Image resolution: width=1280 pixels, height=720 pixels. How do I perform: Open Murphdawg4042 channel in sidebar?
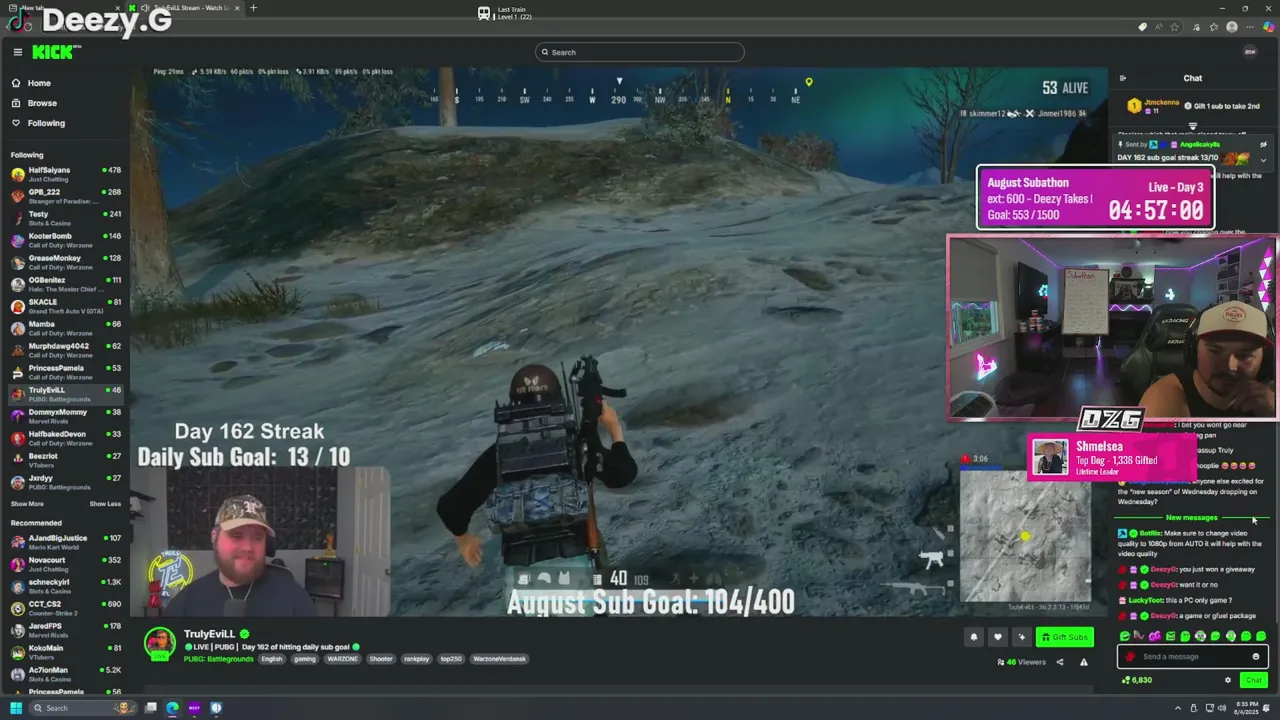[x=66, y=350]
